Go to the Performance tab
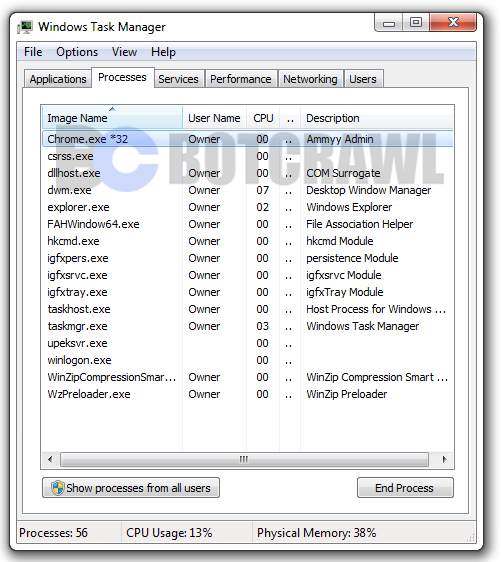The height and width of the screenshot is (562, 501). pyautogui.click(x=241, y=79)
